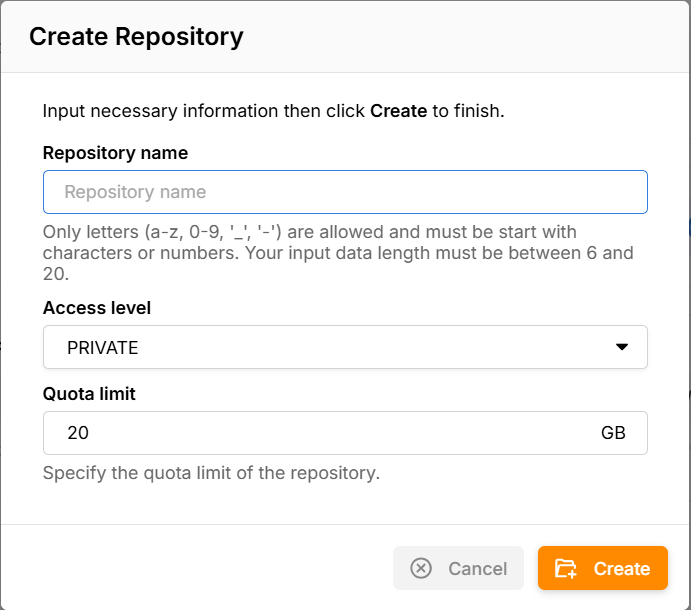Viewport: 691px width, 610px height.
Task: Click the GB unit suffix in Quota limit
Action: 613,433
